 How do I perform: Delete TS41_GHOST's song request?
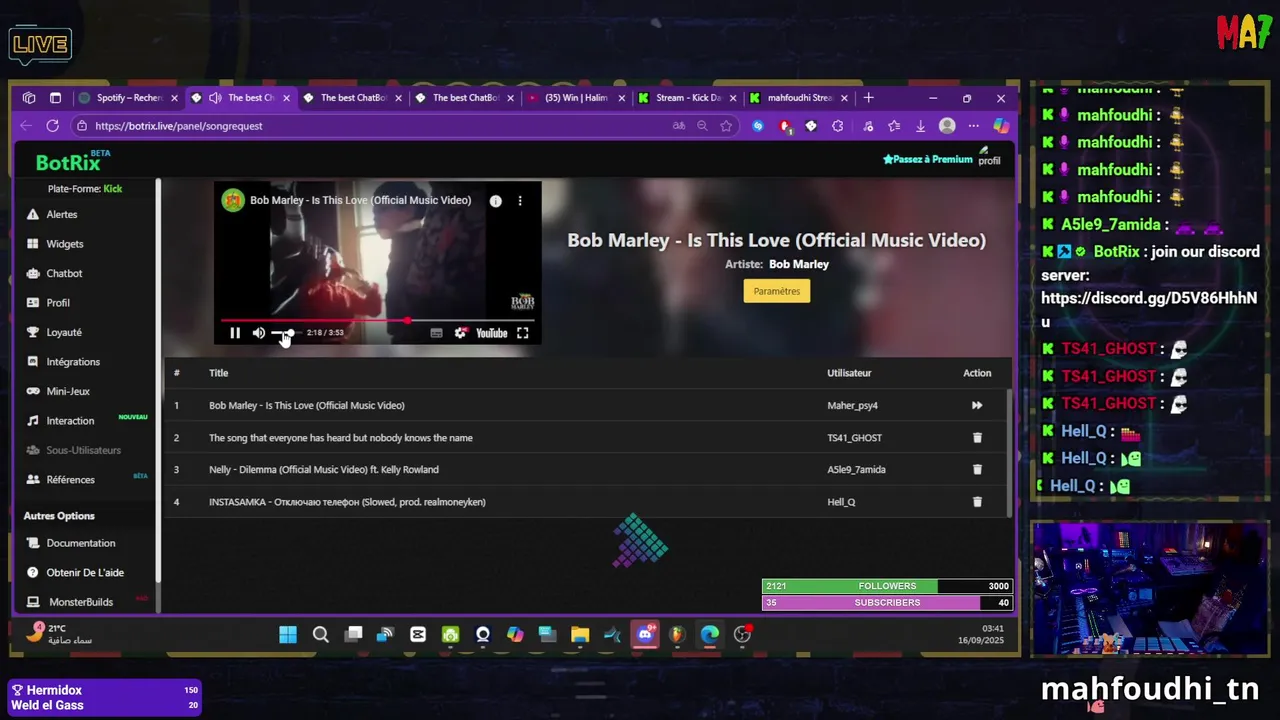tap(977, 437)
